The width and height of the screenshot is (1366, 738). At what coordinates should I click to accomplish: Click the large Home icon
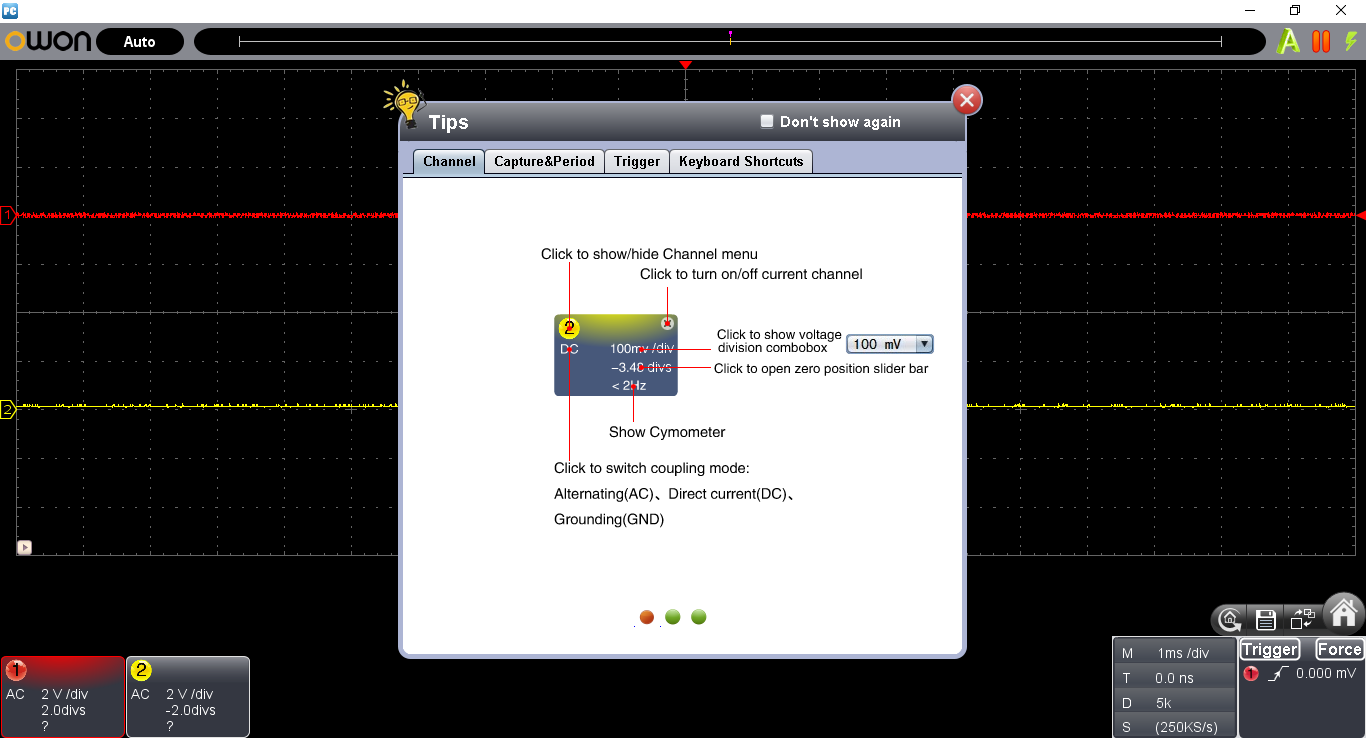click(1344, 612)
